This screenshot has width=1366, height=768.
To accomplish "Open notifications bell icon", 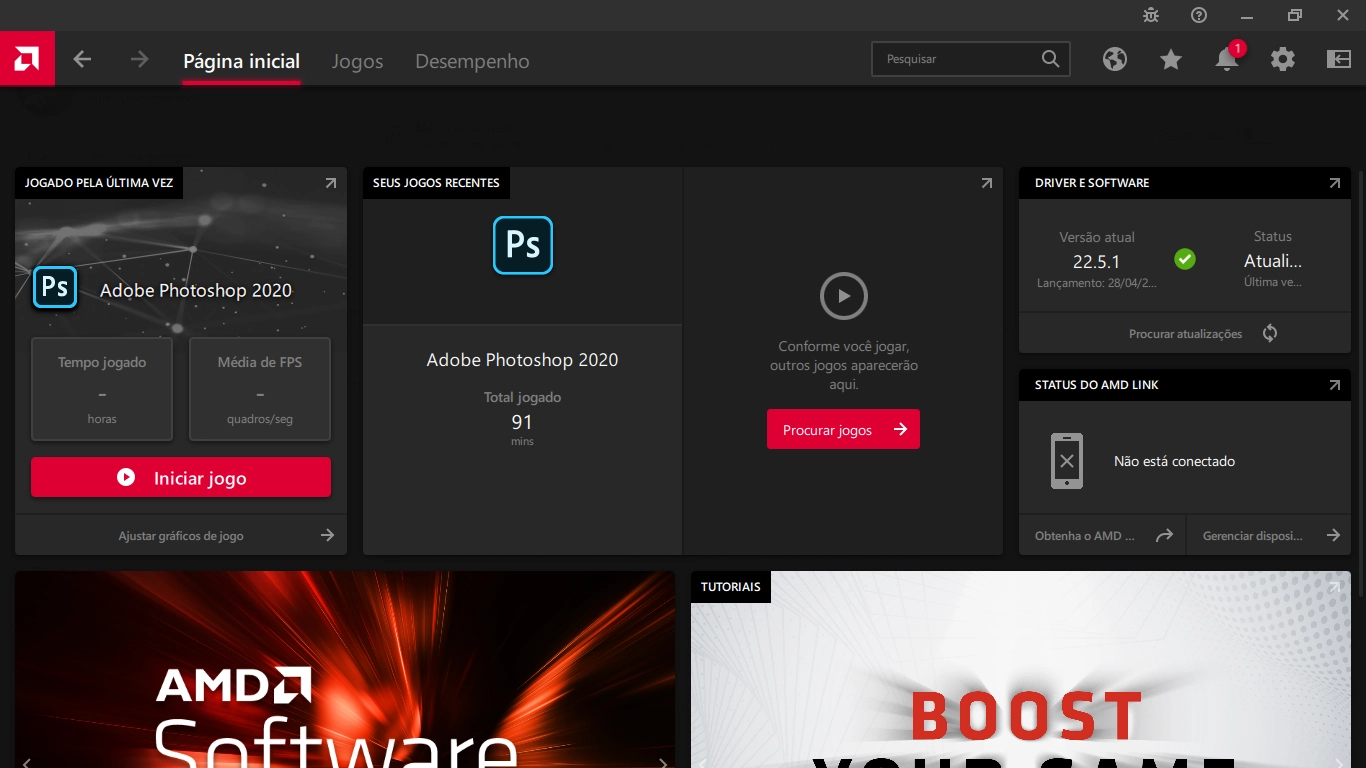I will pyautogui.click(x=1227, y=59).
